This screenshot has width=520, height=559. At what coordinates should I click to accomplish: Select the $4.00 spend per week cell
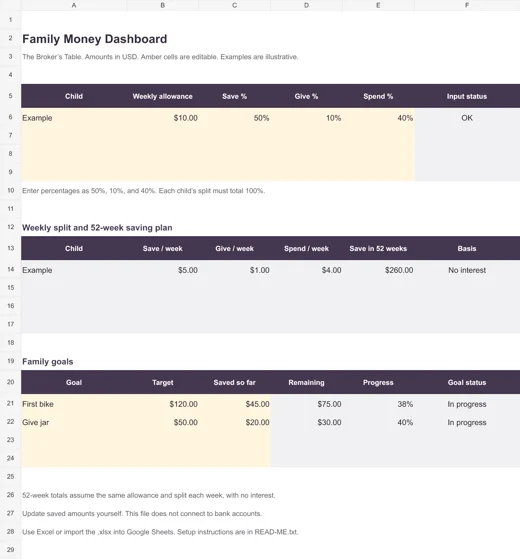point(306,270)
